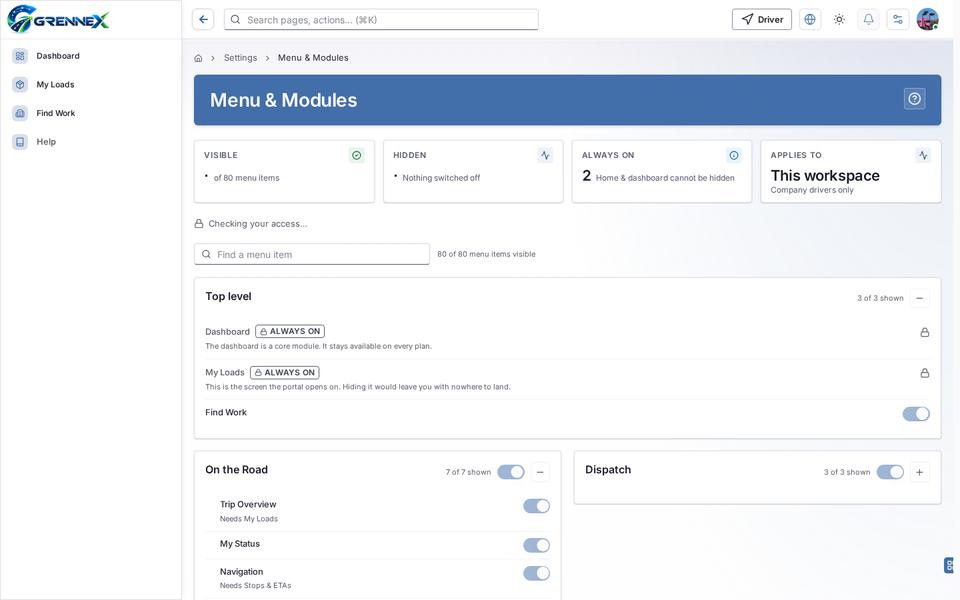Collapse the On the Road section
The image size is (960, 600).
(x=540, y=472)
